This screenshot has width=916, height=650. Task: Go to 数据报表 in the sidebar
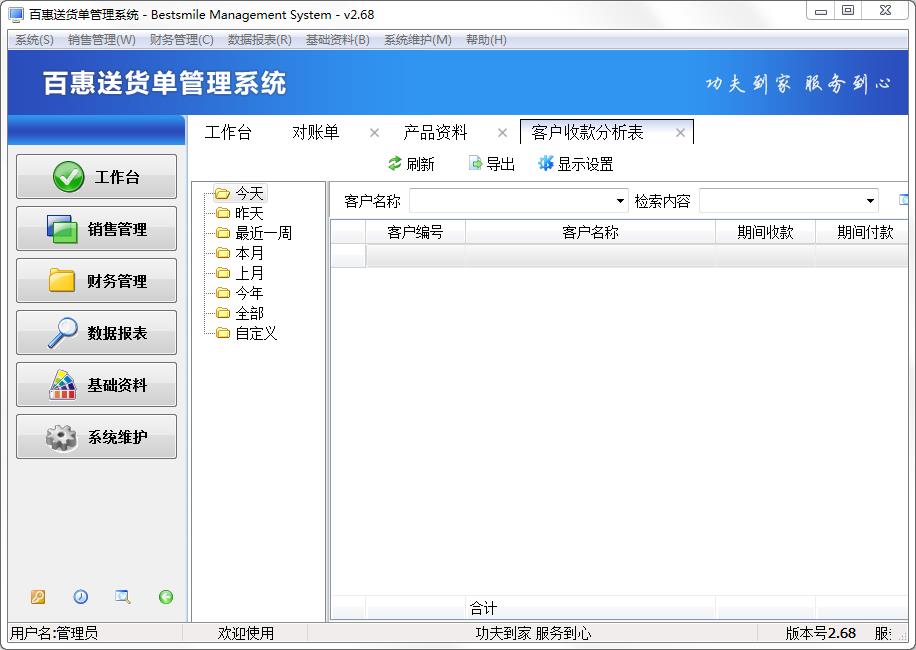click(97, 333)
